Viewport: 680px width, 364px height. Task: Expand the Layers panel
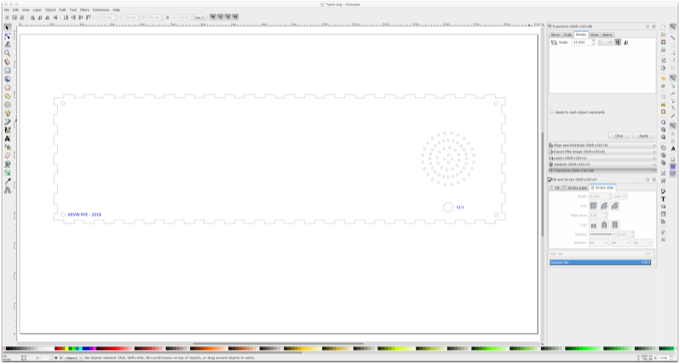(602, 158)
